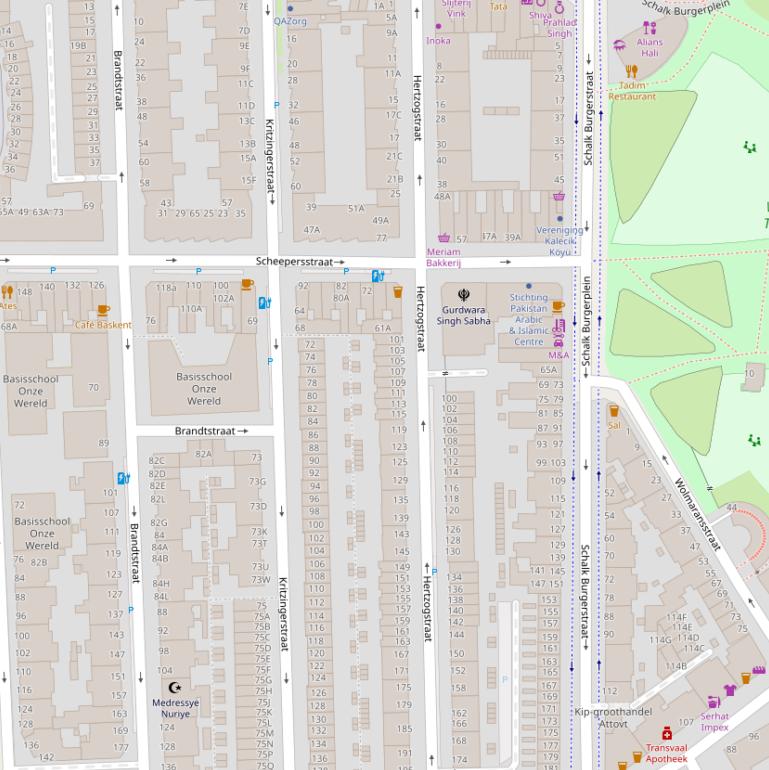Click the Cafe Baskent coffee cup icon
769x770 pixels.
coord(102,311)
